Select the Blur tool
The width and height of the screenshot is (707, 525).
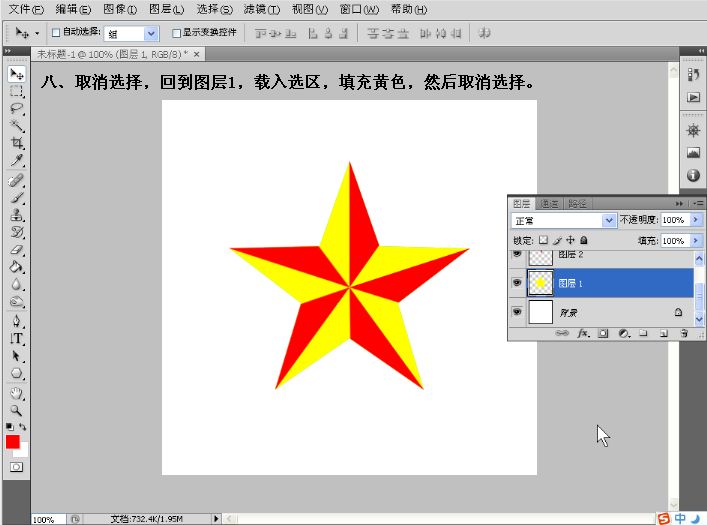point(17,284)
